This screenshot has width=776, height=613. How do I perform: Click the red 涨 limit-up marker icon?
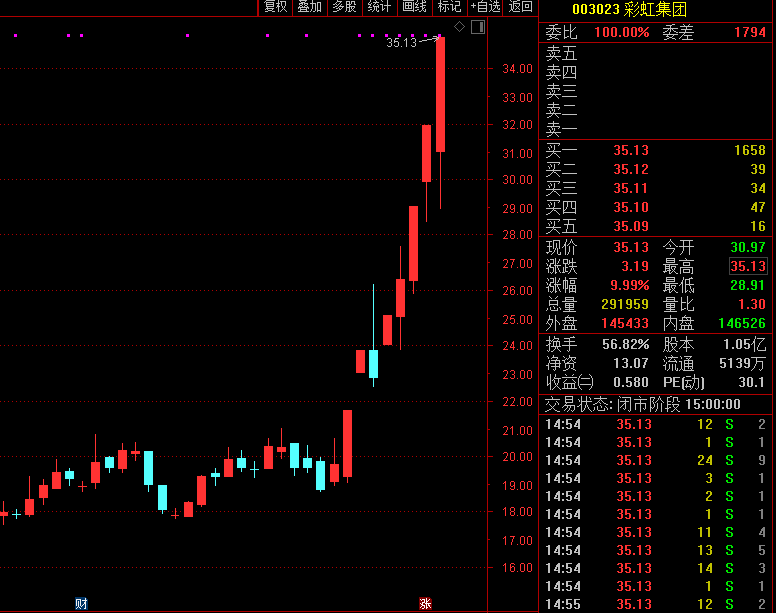pos(425,603)
